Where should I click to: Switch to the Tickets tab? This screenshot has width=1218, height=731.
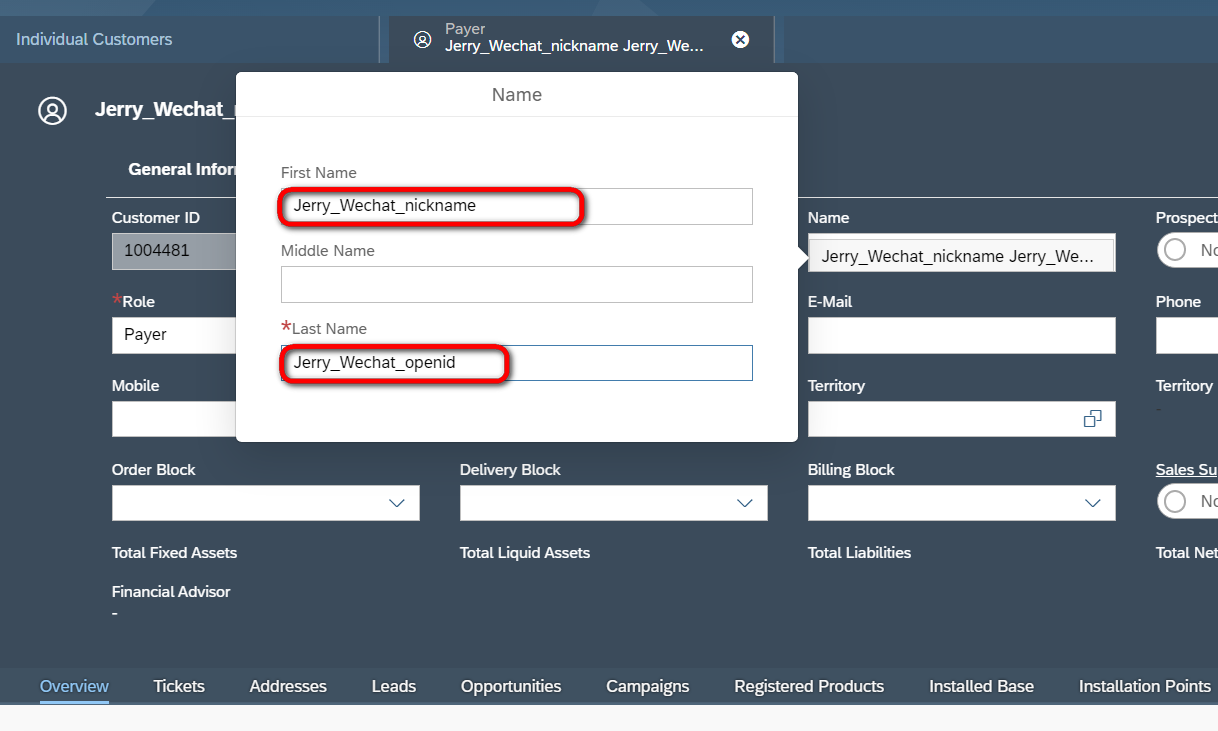179,686
